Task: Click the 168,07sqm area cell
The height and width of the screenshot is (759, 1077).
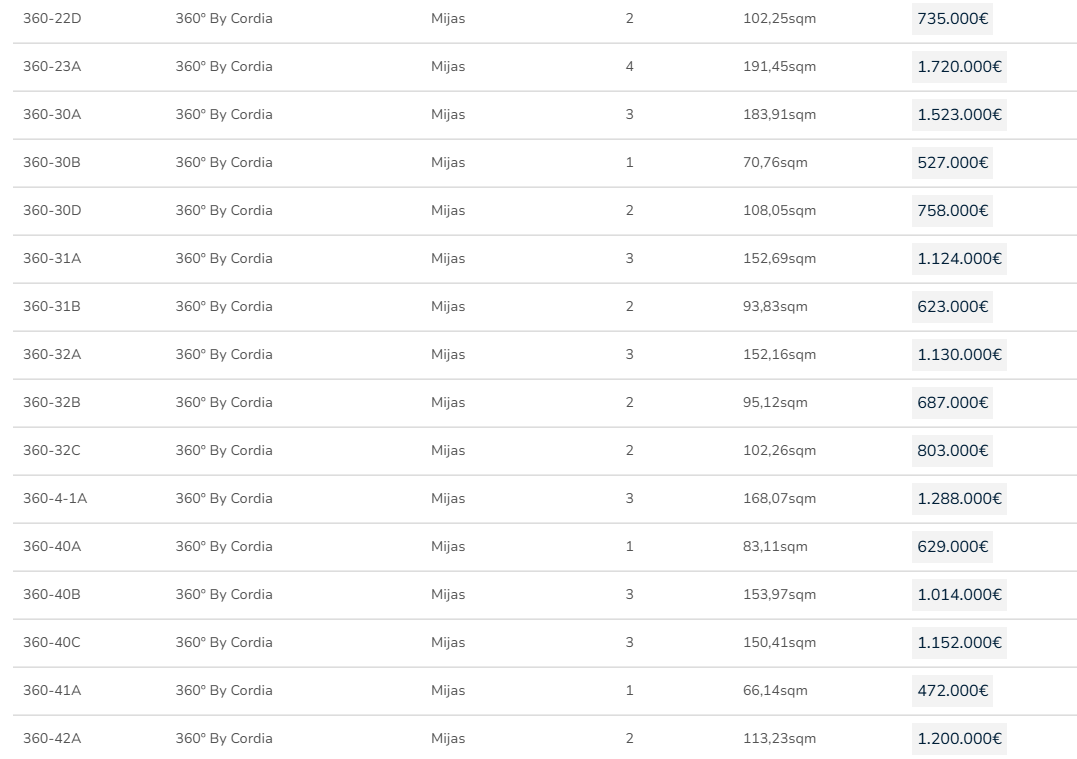Action: (x=779, y=499)
